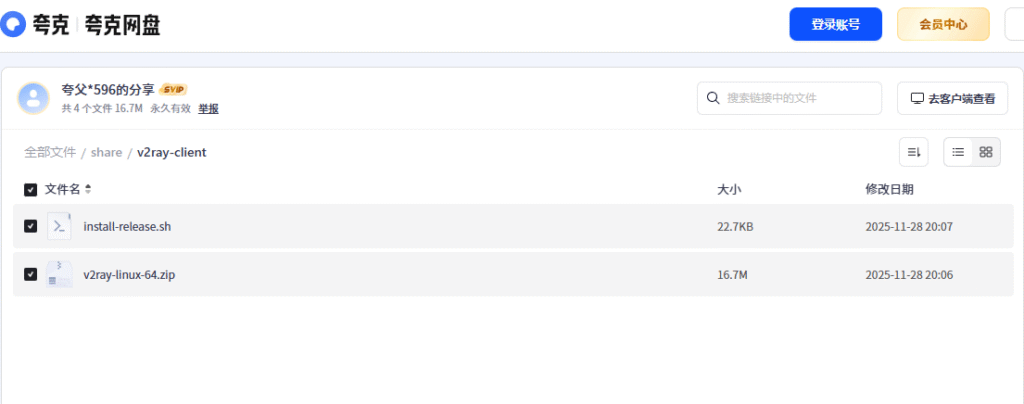The width and height of the screenshot is (1024, 404).
Task: Click 去客户端查看 button
Action: coord(952,98)
